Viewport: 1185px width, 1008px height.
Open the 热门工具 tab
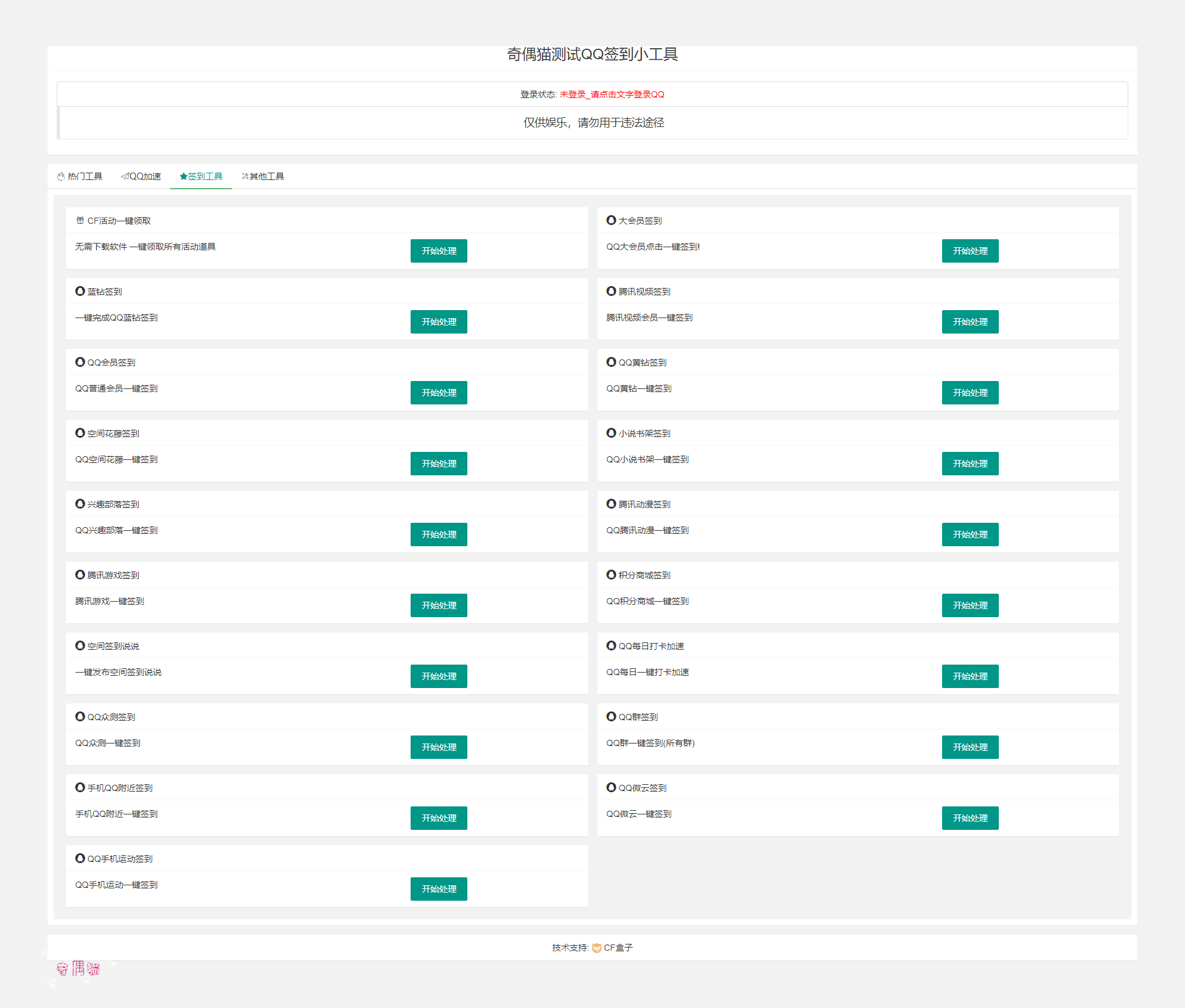tap(80, 176)
